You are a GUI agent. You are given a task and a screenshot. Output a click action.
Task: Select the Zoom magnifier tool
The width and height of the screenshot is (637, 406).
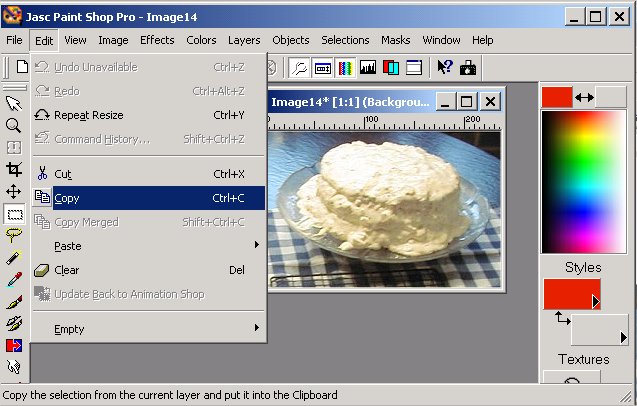(14, 125)
